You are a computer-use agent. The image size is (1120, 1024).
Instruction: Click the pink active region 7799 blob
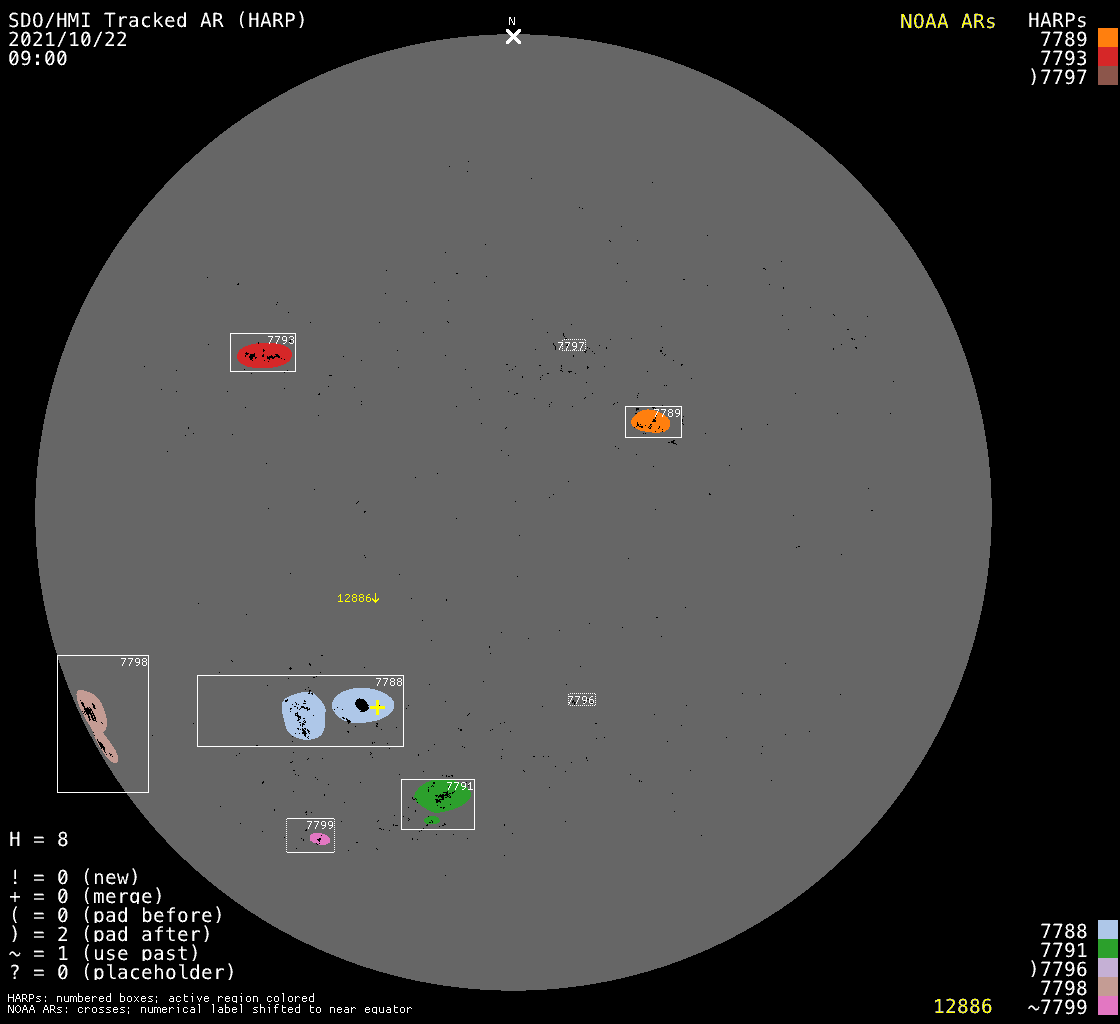tap(319, 839)
